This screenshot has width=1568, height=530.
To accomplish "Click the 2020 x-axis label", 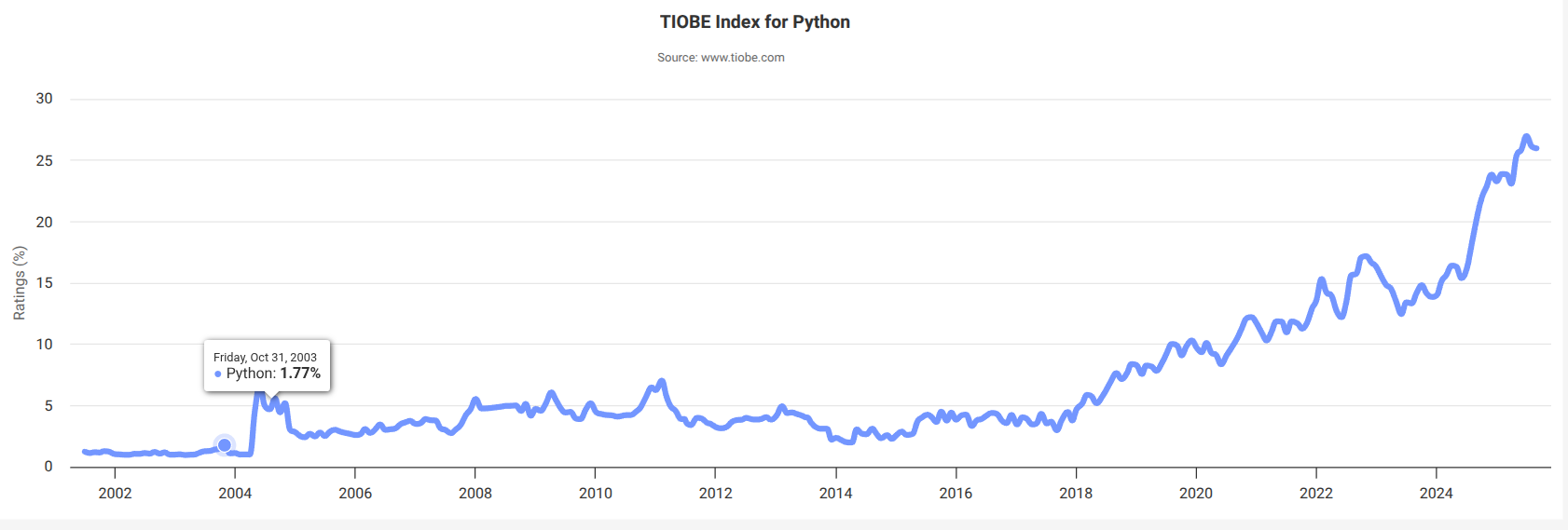I will 1196,494.
